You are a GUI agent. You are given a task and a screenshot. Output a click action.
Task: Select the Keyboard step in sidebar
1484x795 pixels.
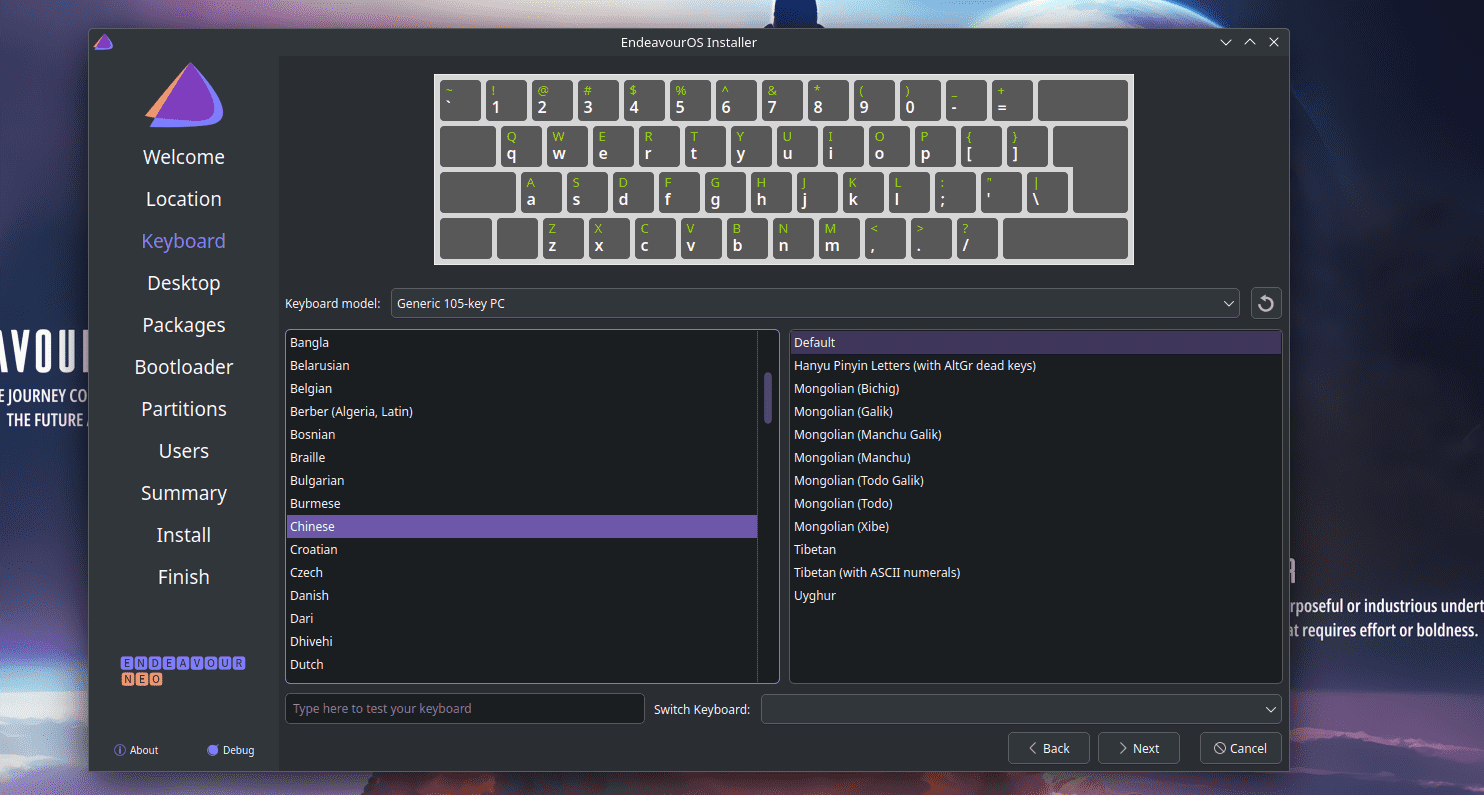click(184, 241)
